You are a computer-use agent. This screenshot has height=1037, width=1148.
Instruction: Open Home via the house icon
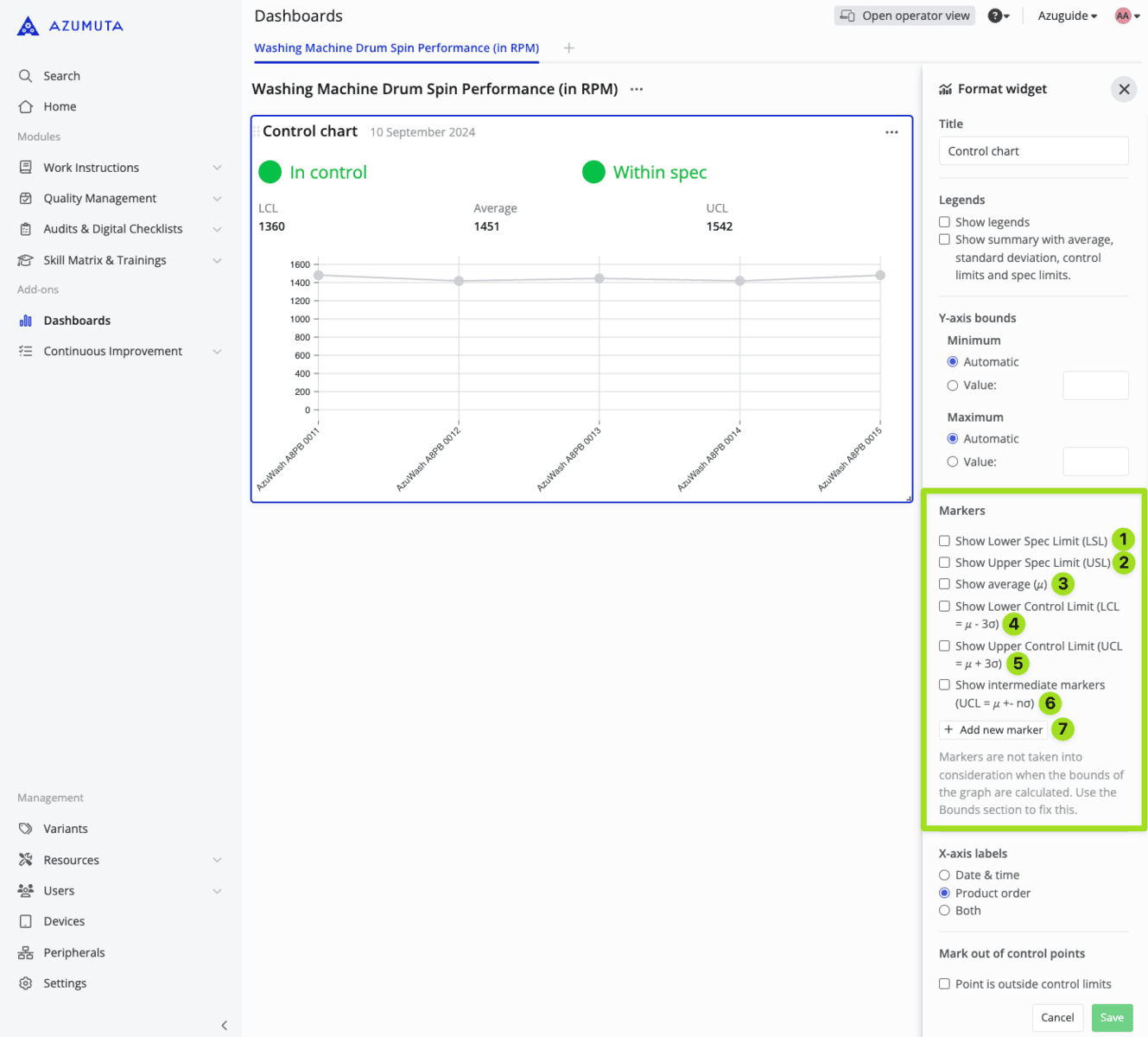(x=26, y=106)
